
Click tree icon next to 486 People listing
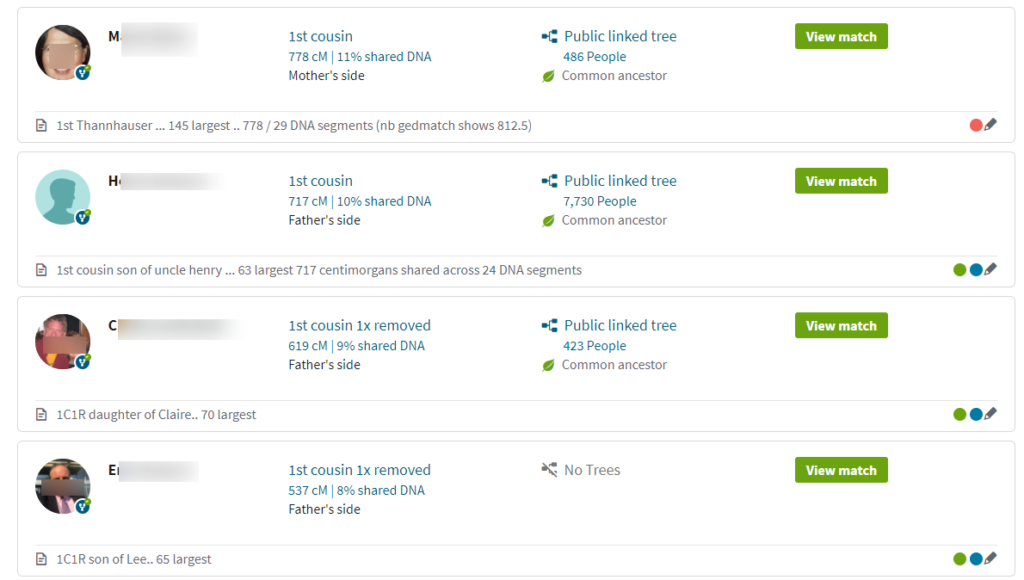549,37
